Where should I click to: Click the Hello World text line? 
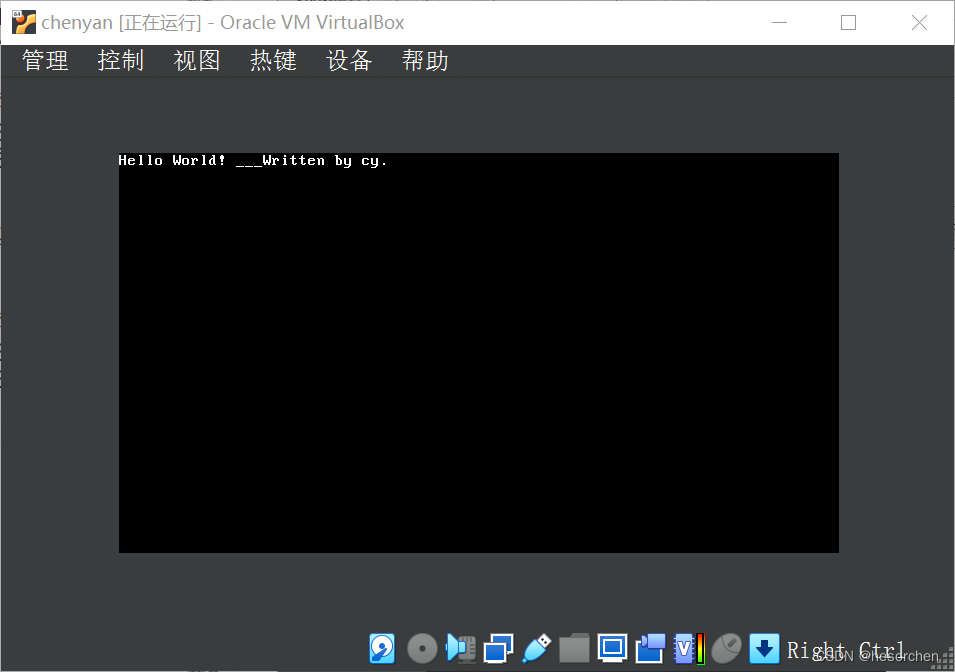click(x=253, y=161)
